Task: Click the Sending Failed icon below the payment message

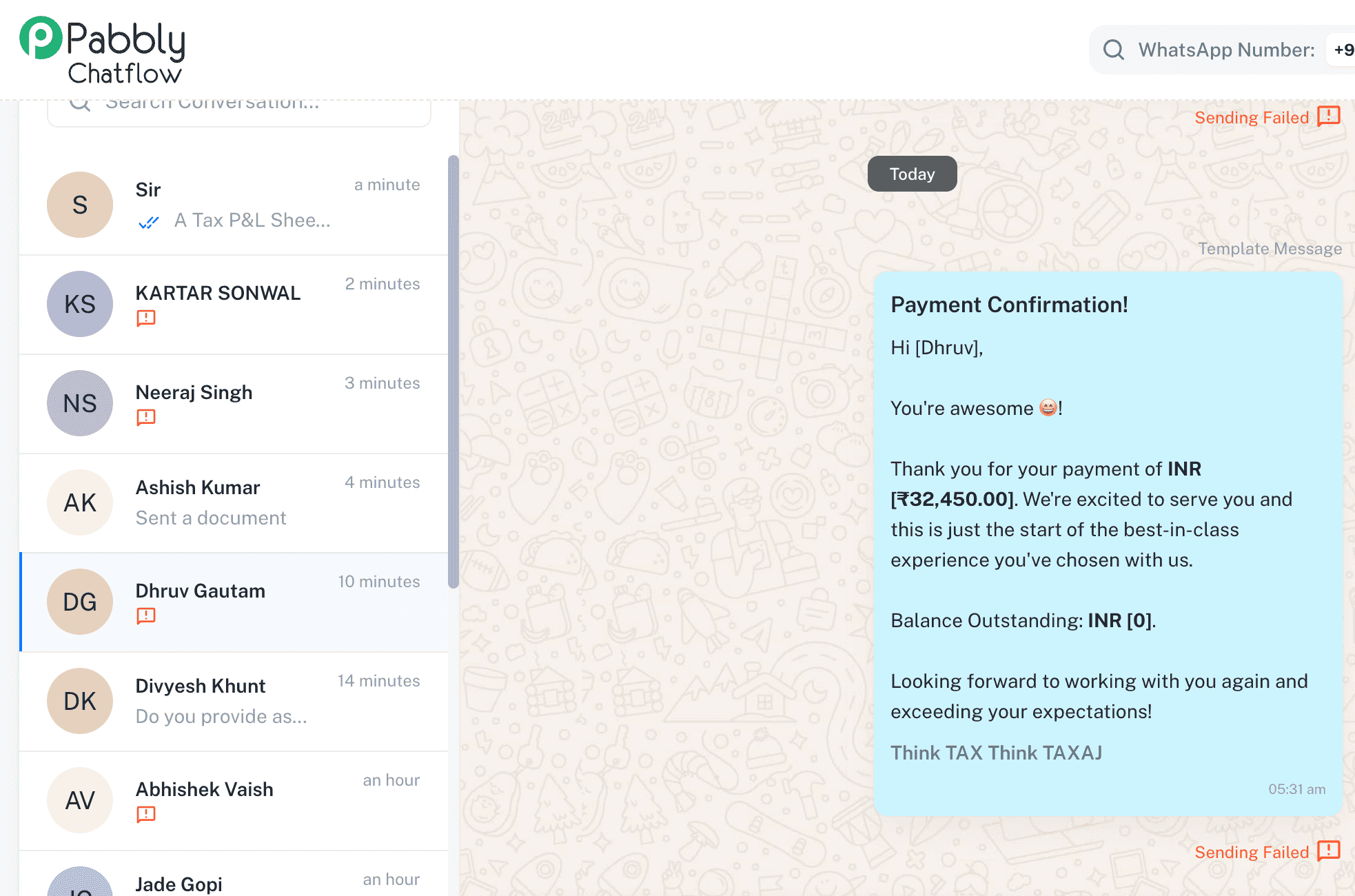Action: (x=1328, y=851)
